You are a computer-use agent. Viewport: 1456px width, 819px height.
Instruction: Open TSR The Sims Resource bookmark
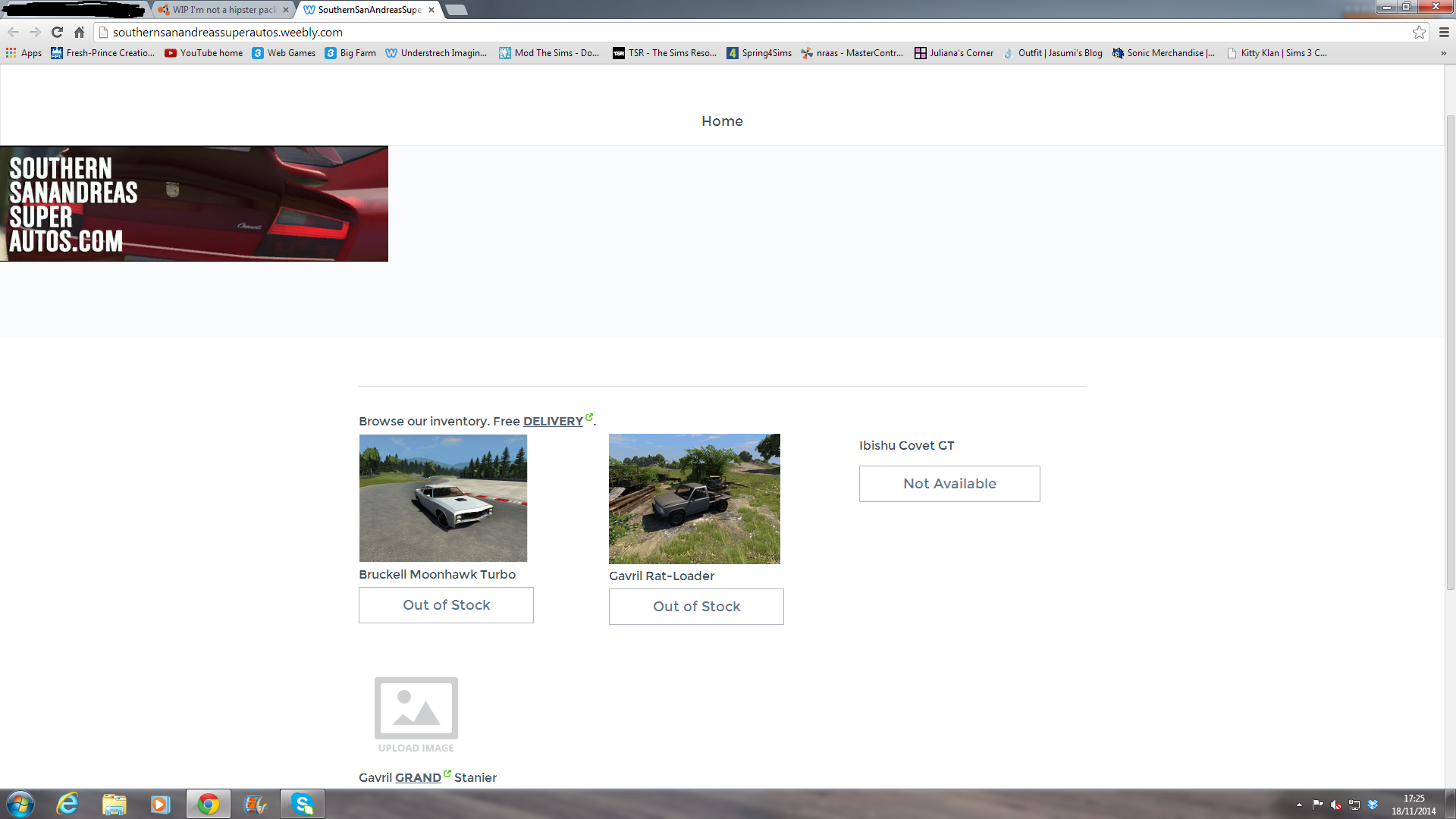point(664,53)
